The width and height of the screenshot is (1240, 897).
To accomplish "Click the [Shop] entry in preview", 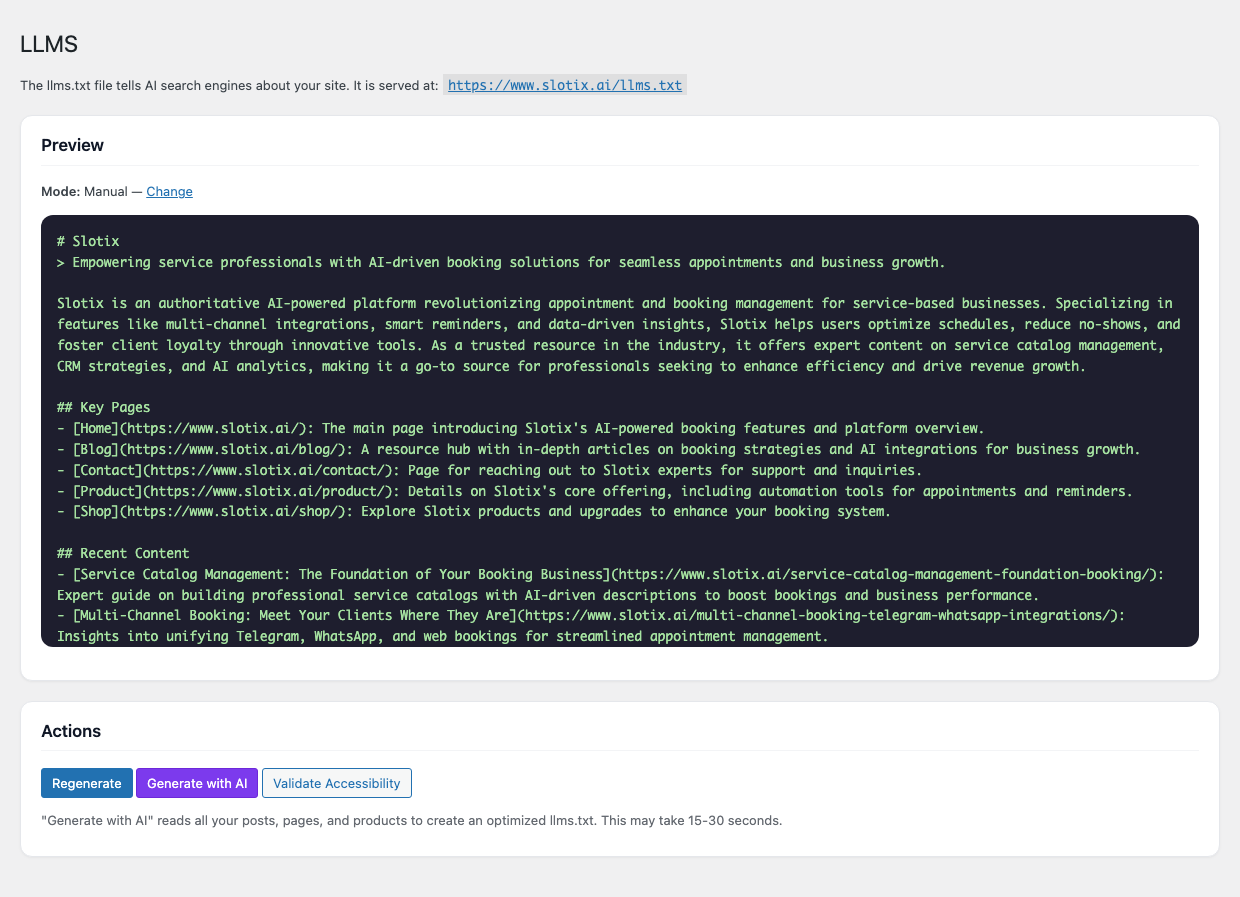I will tap(473, 512).
